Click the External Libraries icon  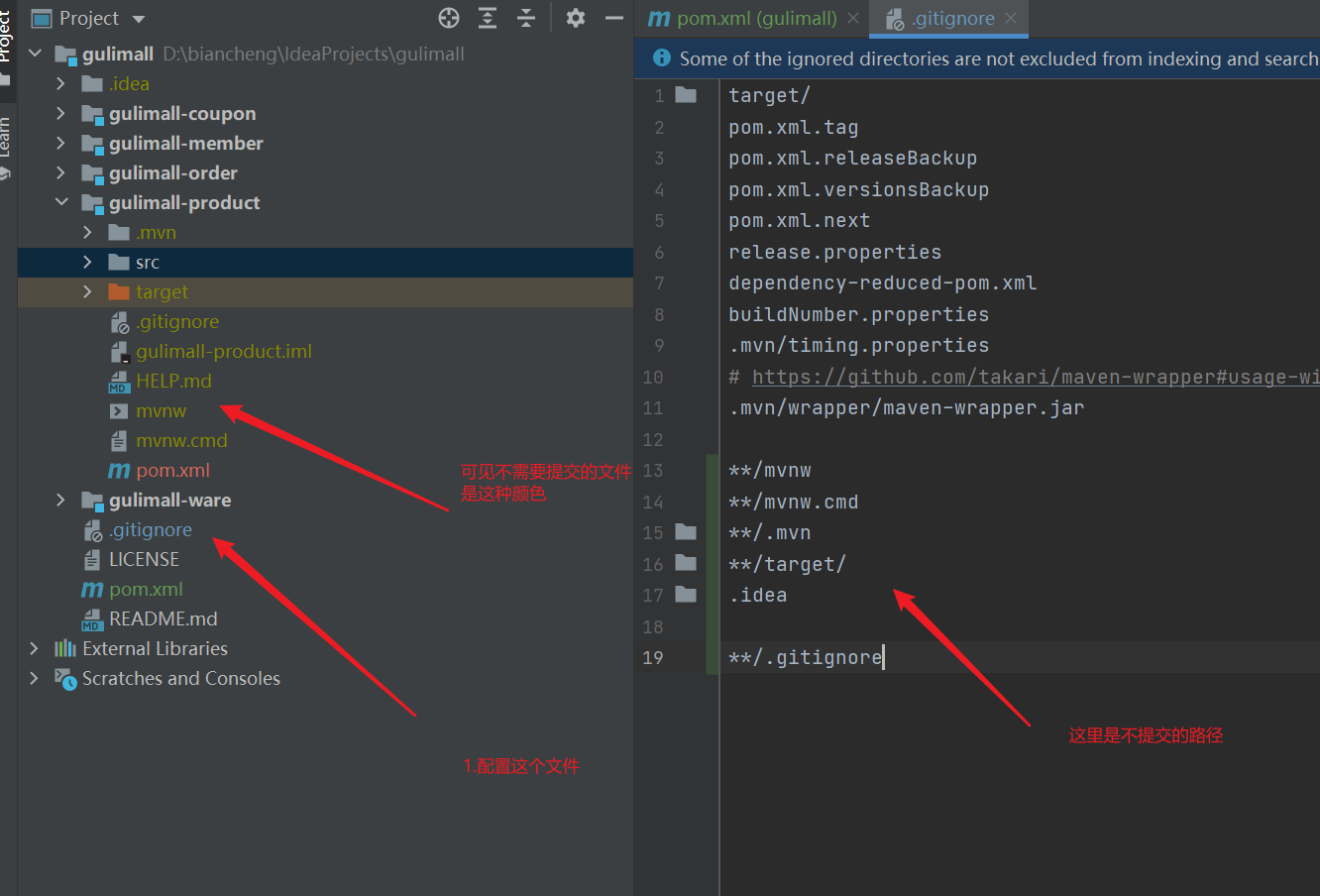65,648
